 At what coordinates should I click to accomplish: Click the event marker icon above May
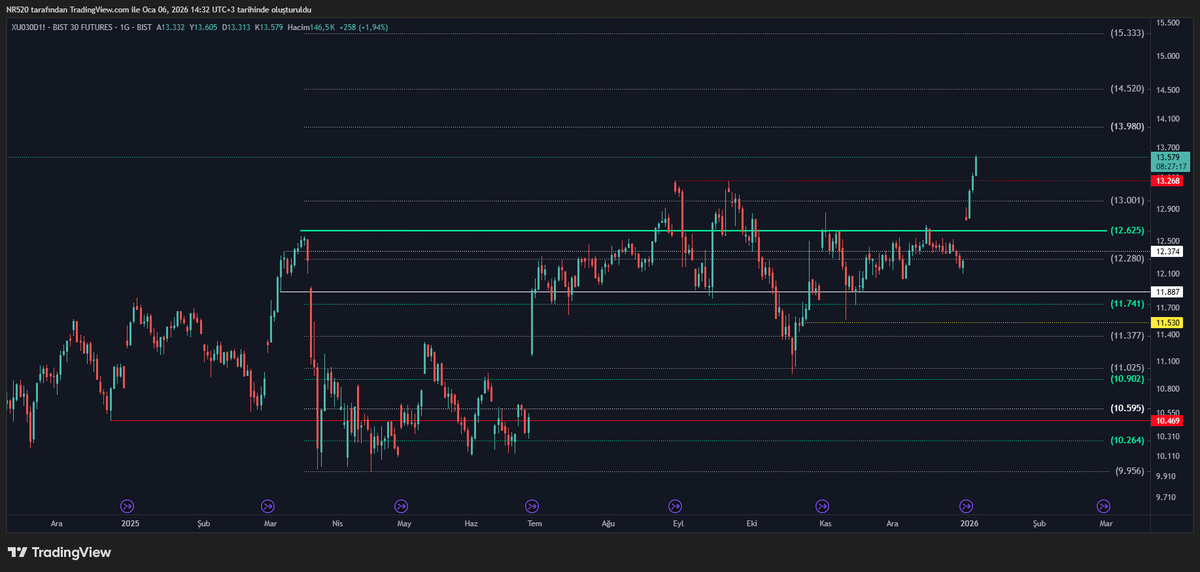pos(401,506)
